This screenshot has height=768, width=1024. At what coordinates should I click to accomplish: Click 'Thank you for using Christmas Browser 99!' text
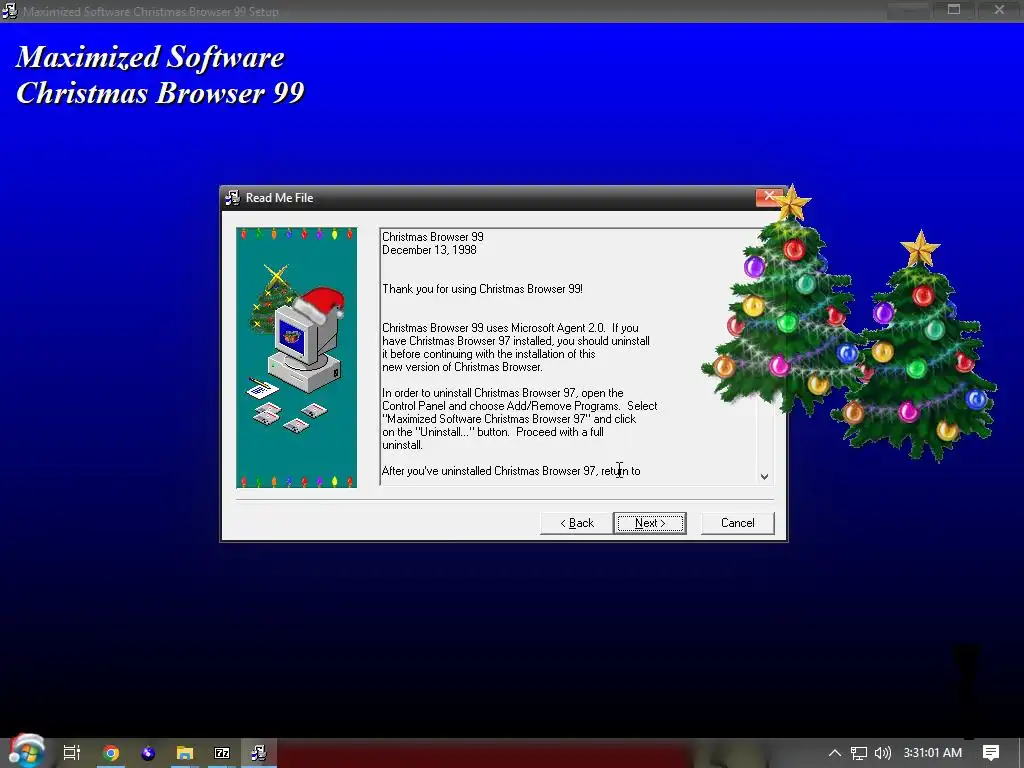(482, 289)
